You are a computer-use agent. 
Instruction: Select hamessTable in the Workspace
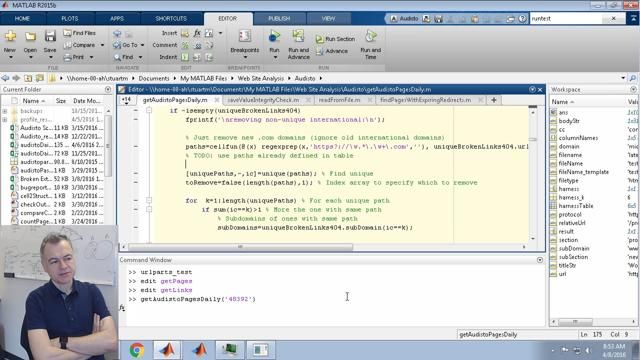pos(576,206)
